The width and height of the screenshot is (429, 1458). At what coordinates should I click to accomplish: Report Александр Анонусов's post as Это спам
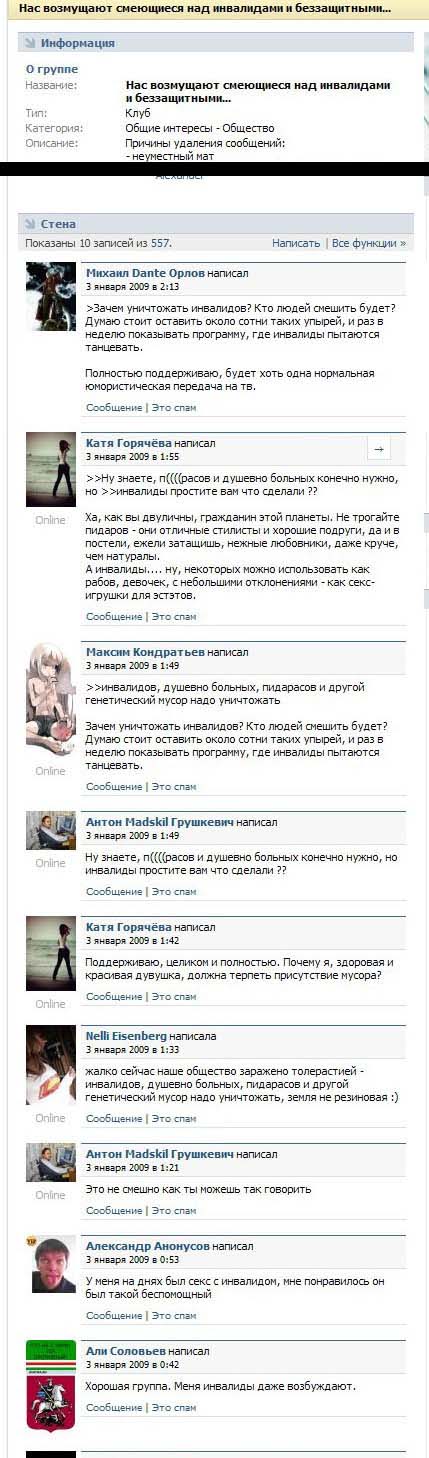tap(174, 1315)
